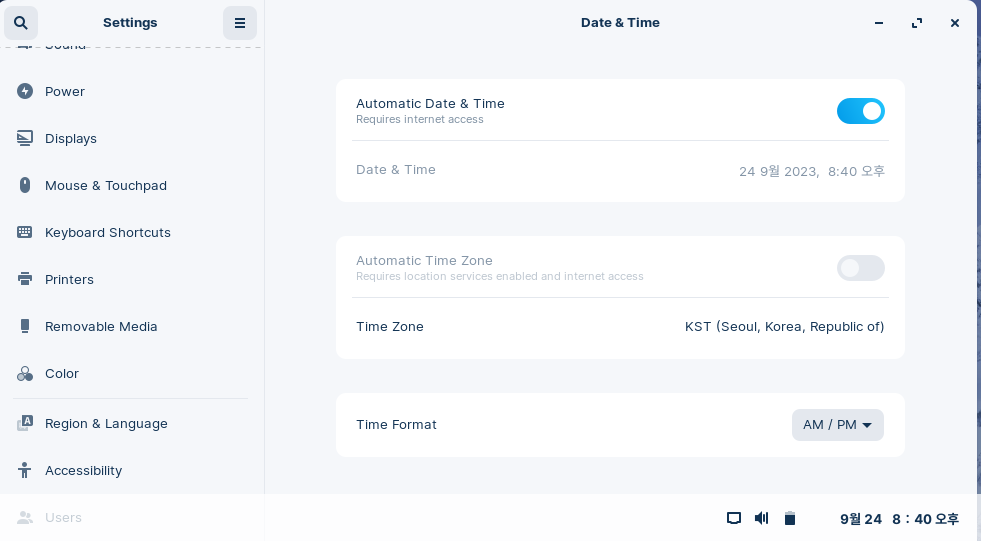Open the settings search magnifier icon
The width and height of the screenshot is (981, 541).
click(21, 23)
